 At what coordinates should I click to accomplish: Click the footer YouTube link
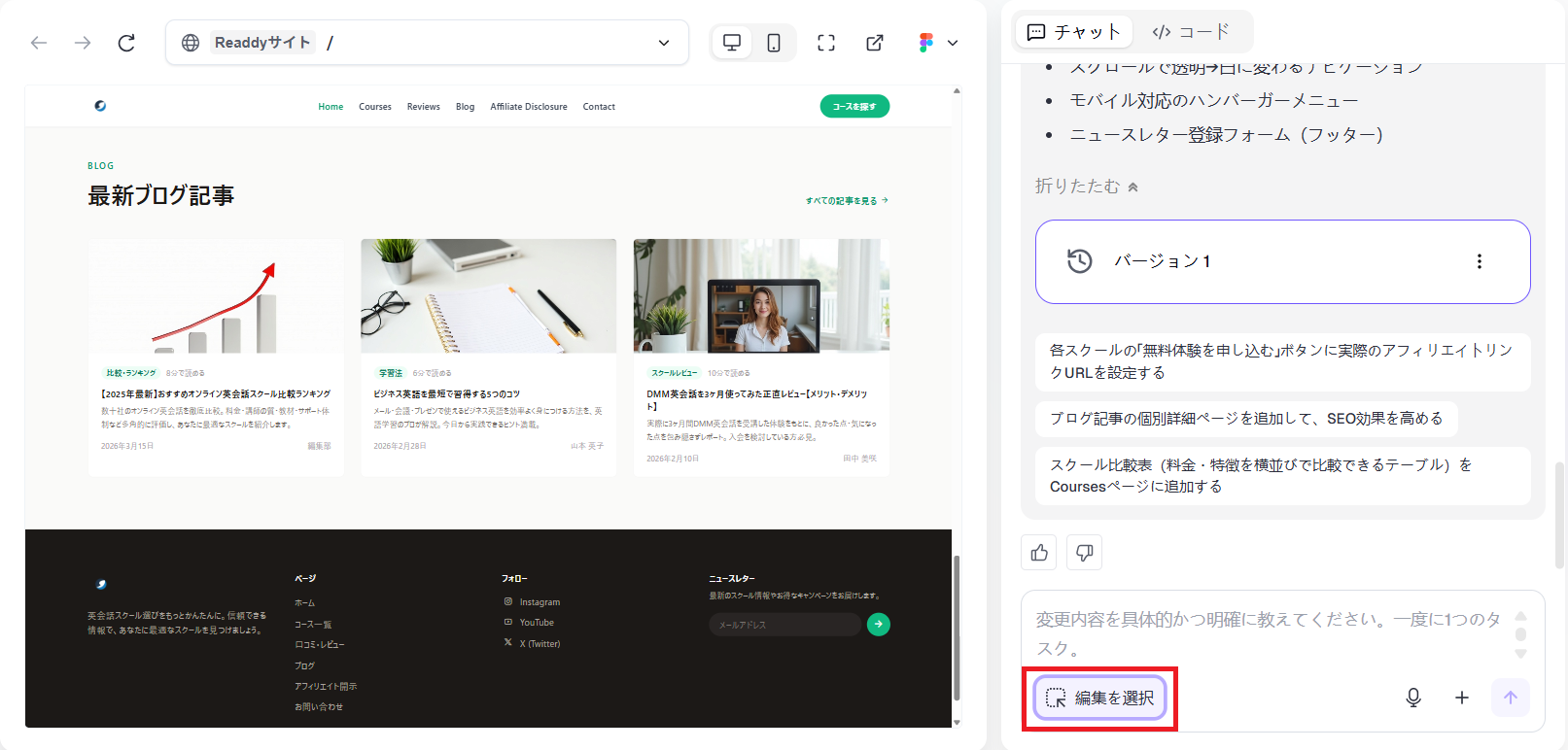pyautogui.click(x=529, y=623)
